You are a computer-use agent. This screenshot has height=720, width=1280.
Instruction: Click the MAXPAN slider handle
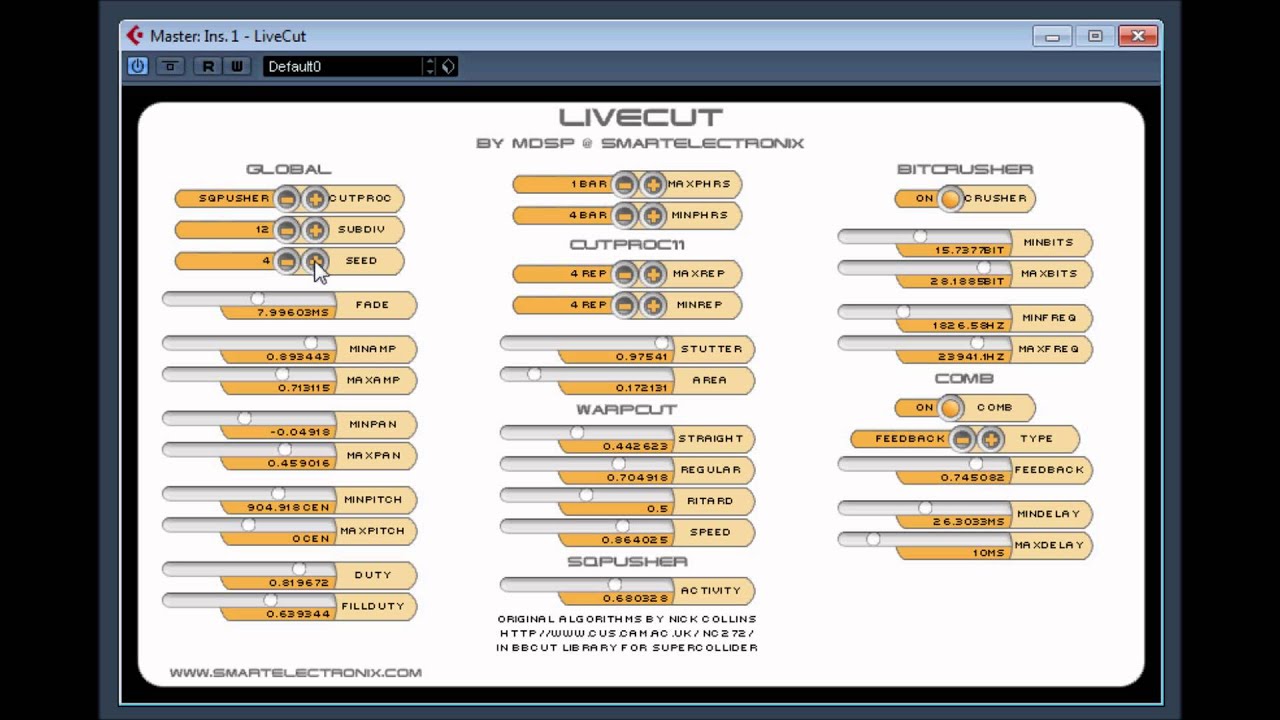[x=285, y=449]
